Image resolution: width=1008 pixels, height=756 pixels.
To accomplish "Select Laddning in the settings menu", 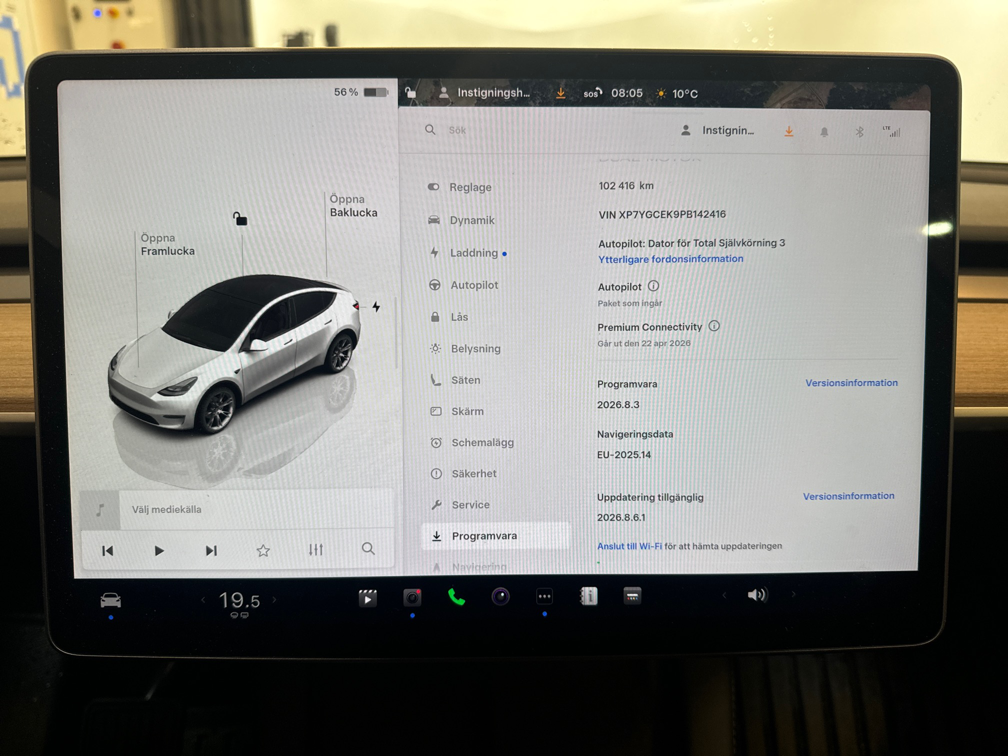I will [x=473, y=253].
